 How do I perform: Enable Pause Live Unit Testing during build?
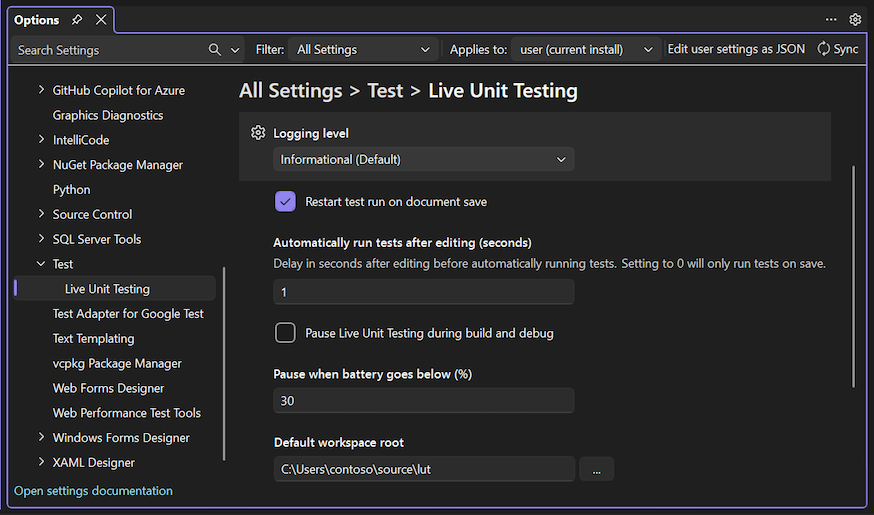click(285, 333)
